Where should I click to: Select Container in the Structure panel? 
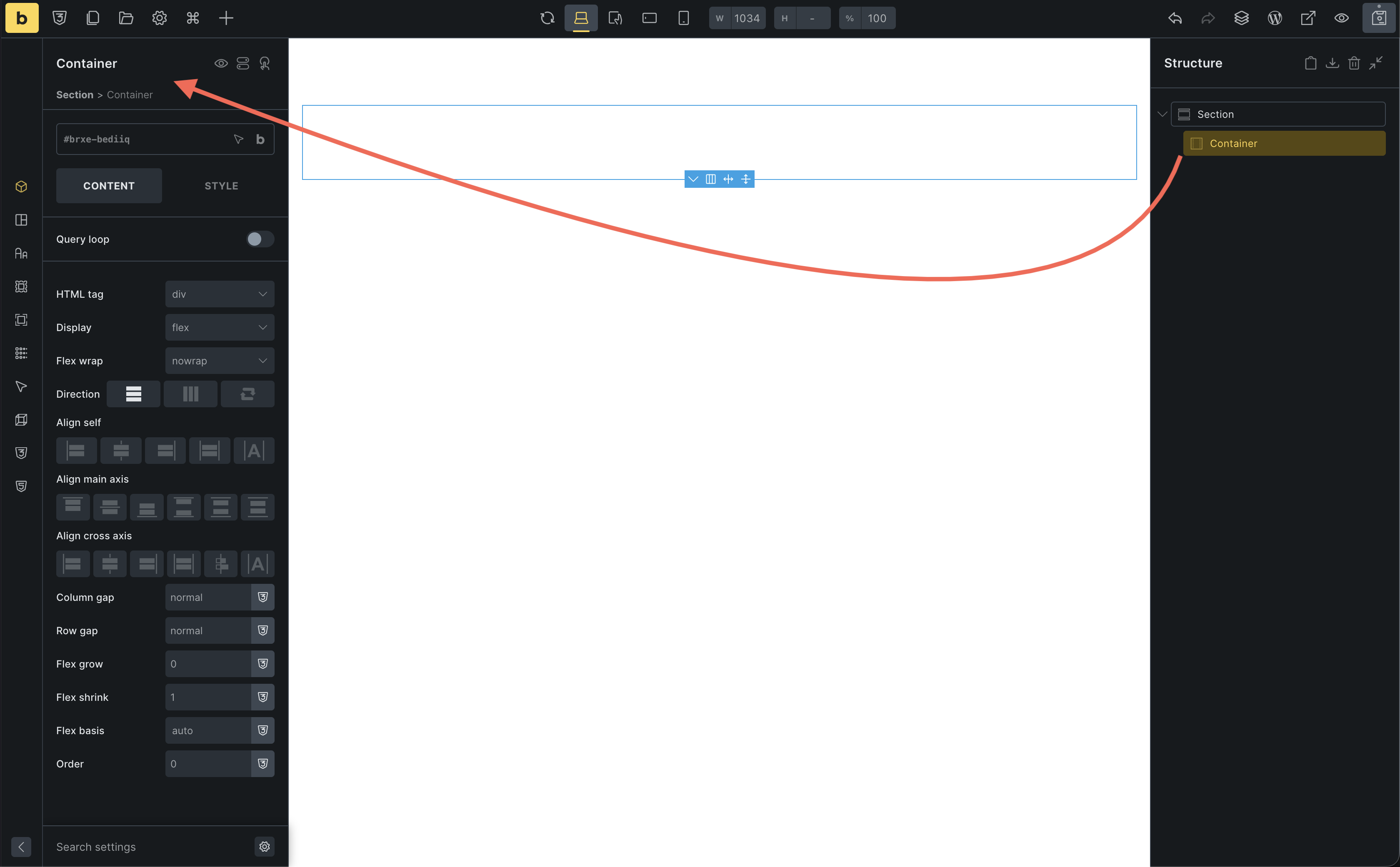pyautogui.click(x=1284, y=143)
